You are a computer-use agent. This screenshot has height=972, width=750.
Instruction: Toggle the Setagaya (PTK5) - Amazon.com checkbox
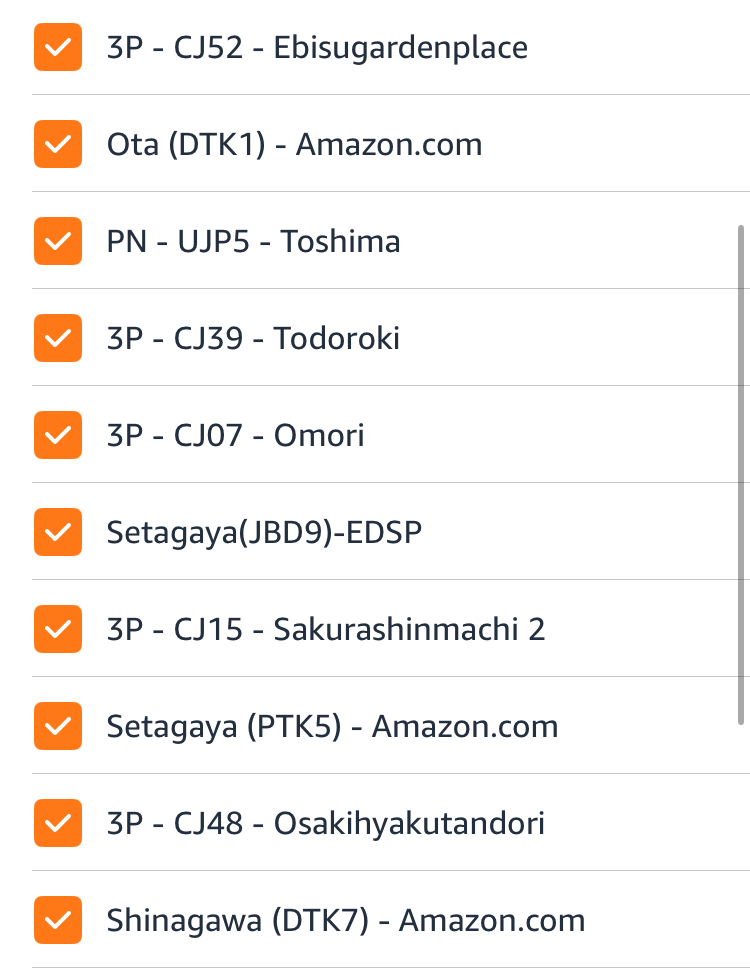[57, 726]
